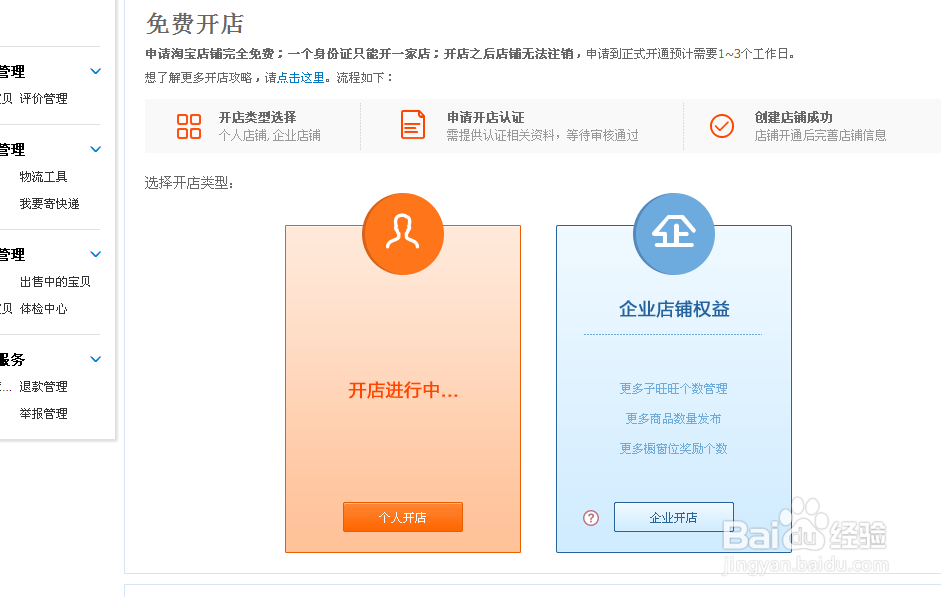Open 退款管理 in the sidebar
Viewport: 941px width, 597px height.
43,386
